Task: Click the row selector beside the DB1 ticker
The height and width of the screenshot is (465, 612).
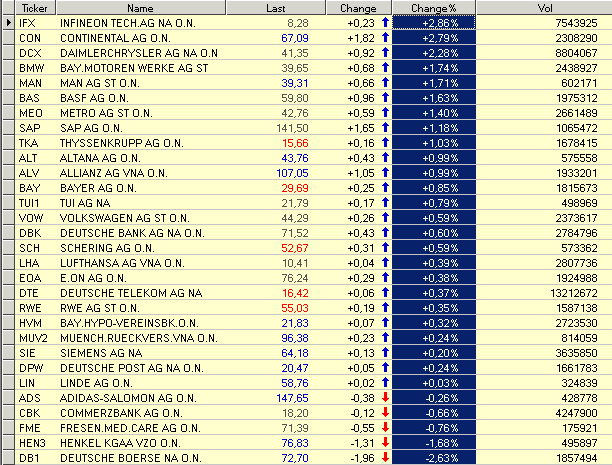Action: [x=8, y=456]
